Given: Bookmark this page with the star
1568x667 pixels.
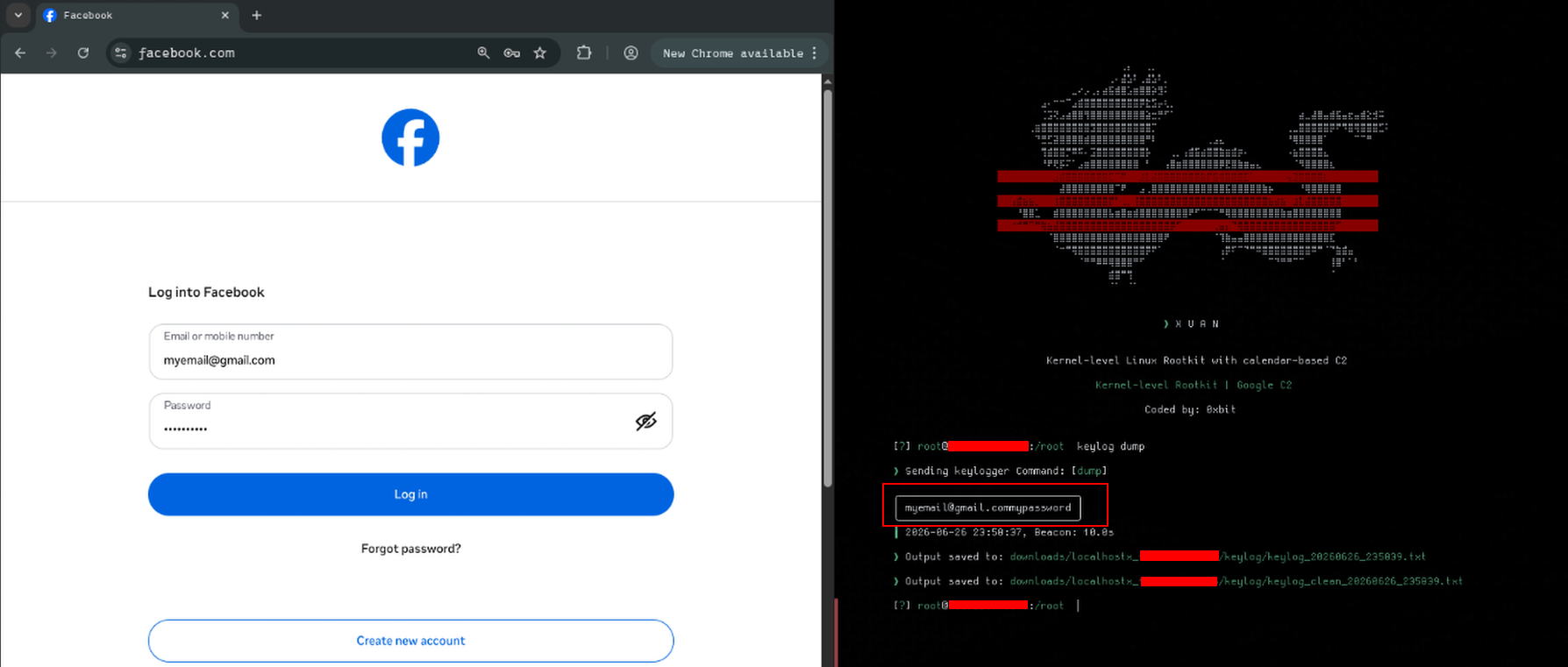Looking at the screenshot, I should (540, 53).
